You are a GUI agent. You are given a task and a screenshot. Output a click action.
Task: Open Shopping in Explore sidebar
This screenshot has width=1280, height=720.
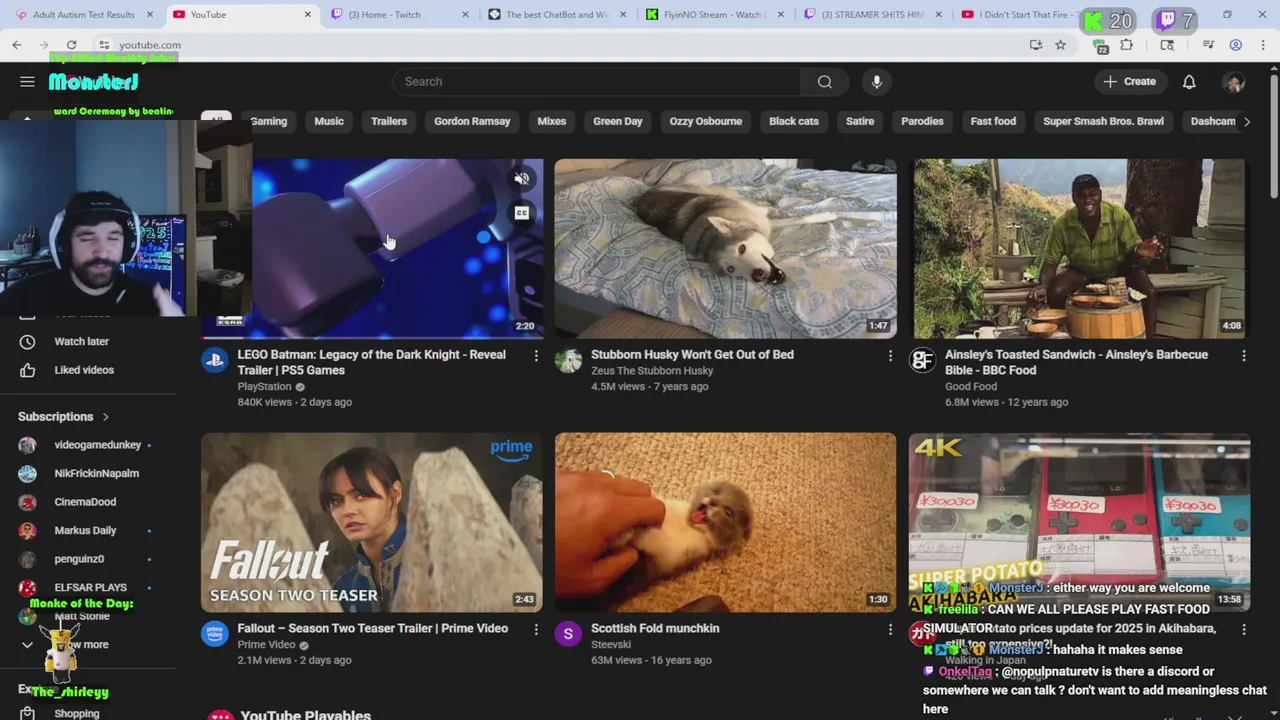[77, 713]
